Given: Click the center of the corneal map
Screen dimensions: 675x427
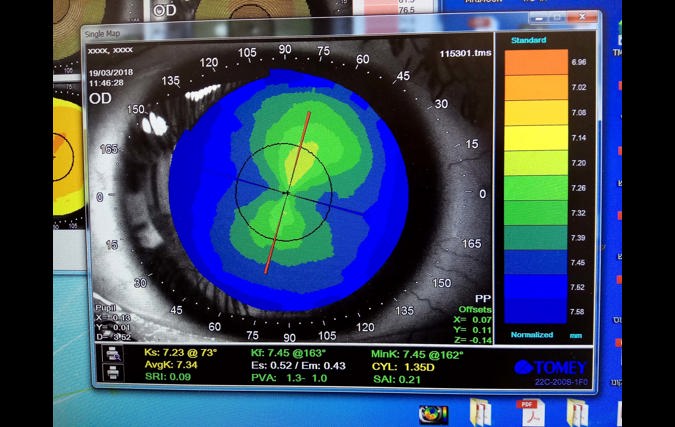Looking at the screenshot, I should coord(285,192).
